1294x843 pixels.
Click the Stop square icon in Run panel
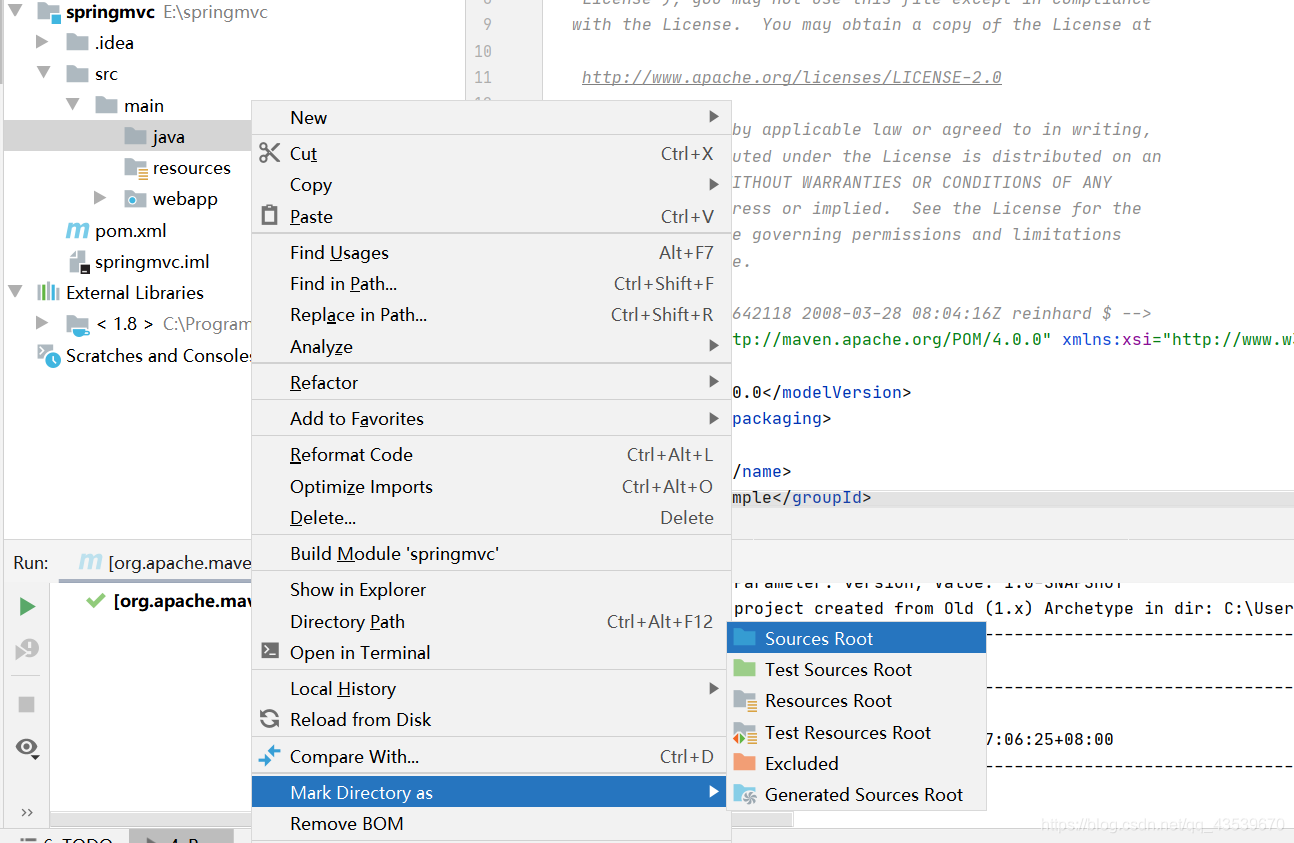pyautogui.click(x=27, y=704)
